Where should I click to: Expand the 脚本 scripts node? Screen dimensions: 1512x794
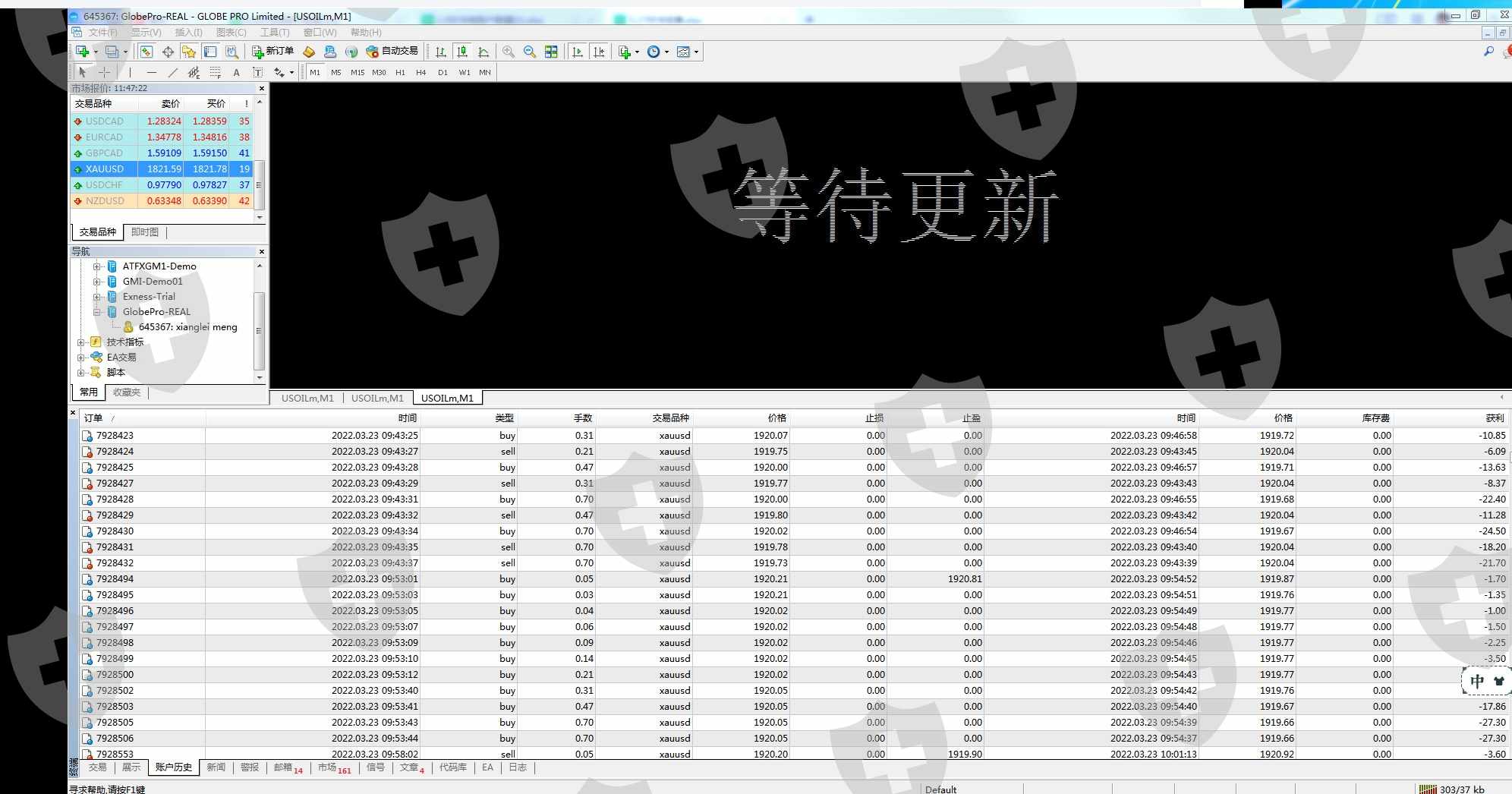[81, 373]
